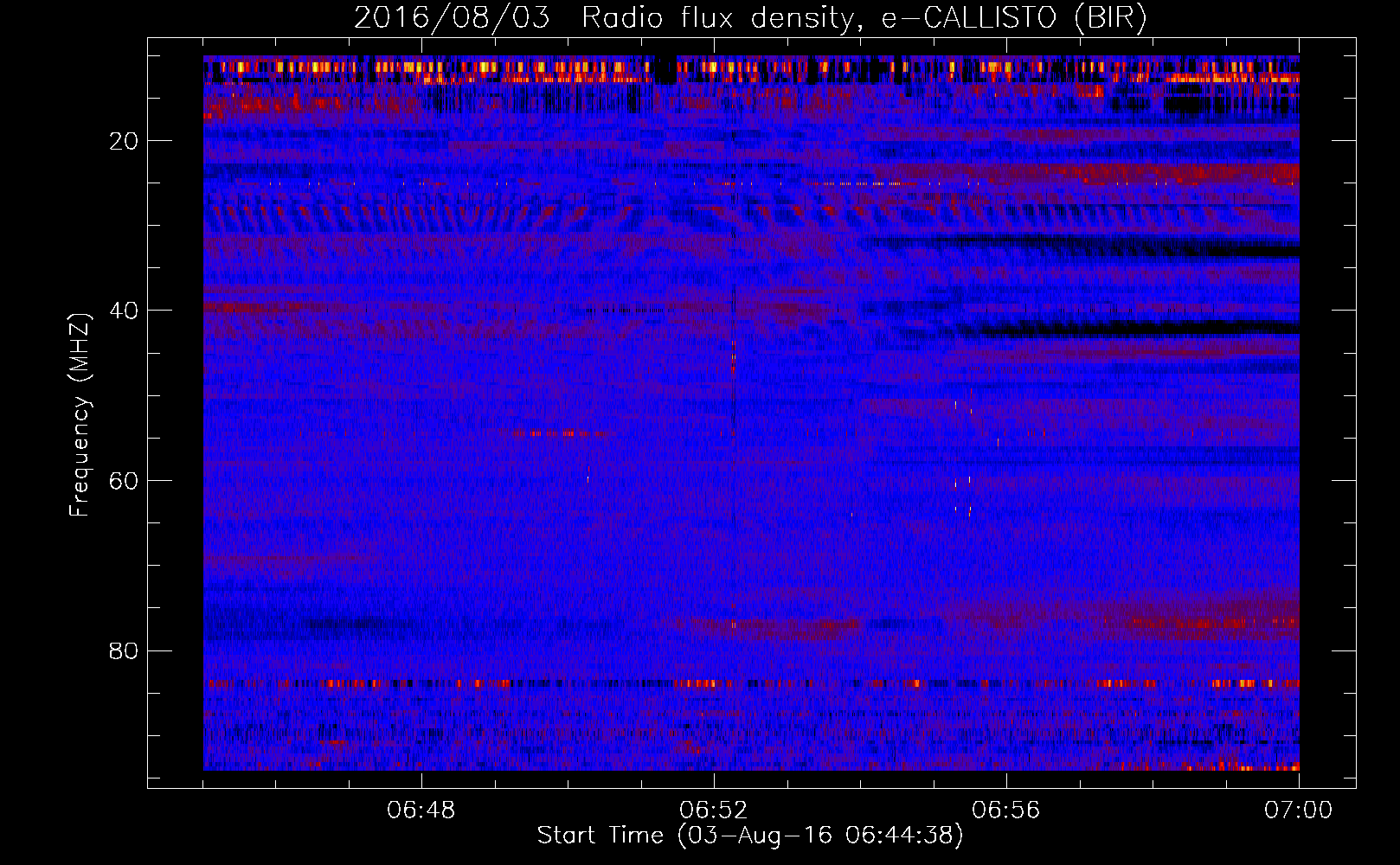Click the '60' frequency tick label
1400x865 pixels.
coord(125,481)
